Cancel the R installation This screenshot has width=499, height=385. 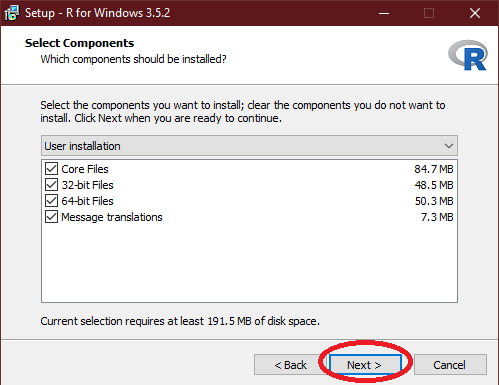click(x=450, y=365)
